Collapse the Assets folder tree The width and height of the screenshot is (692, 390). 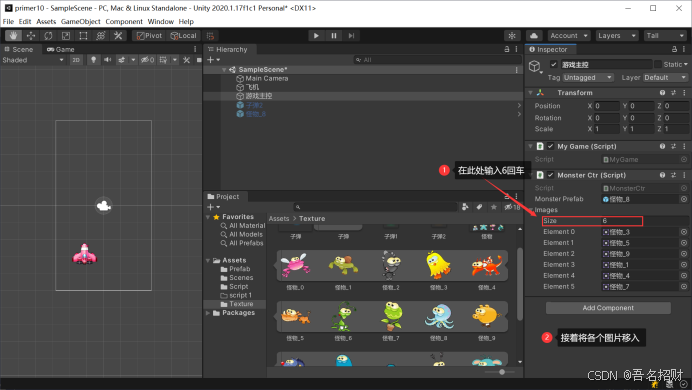pos(208,260)
